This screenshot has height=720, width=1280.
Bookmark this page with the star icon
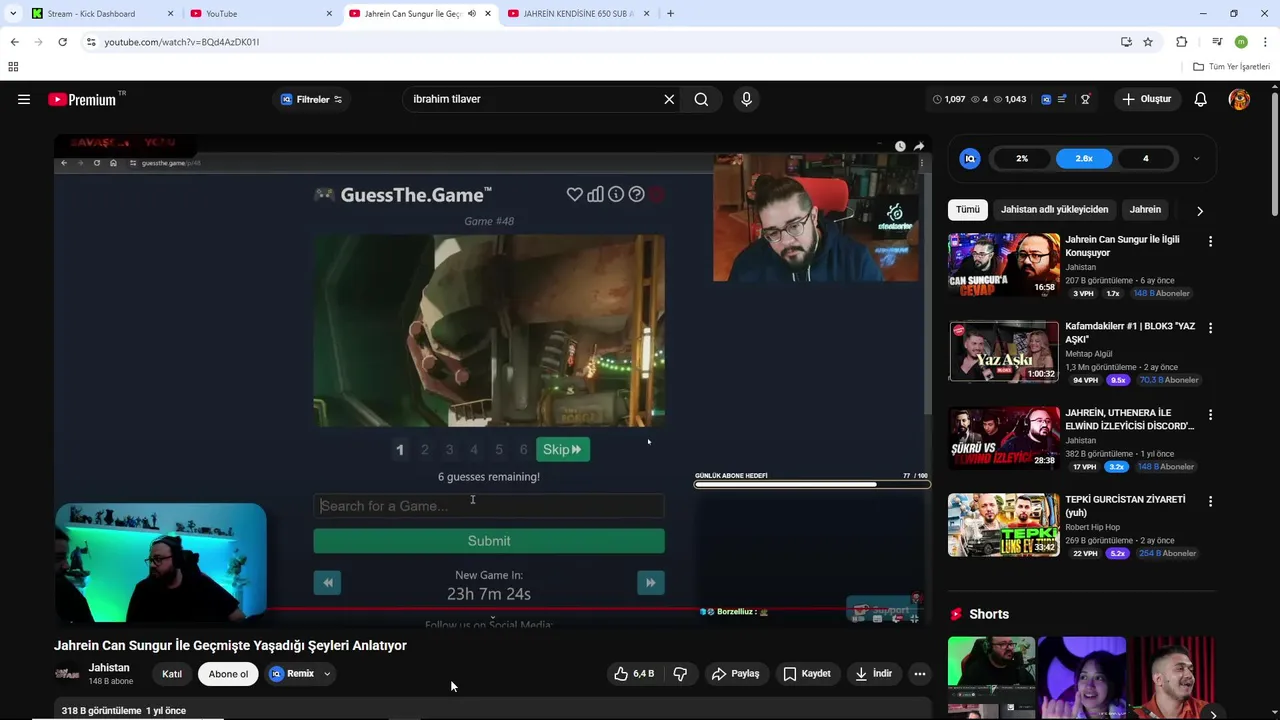tap(1148, 42)
